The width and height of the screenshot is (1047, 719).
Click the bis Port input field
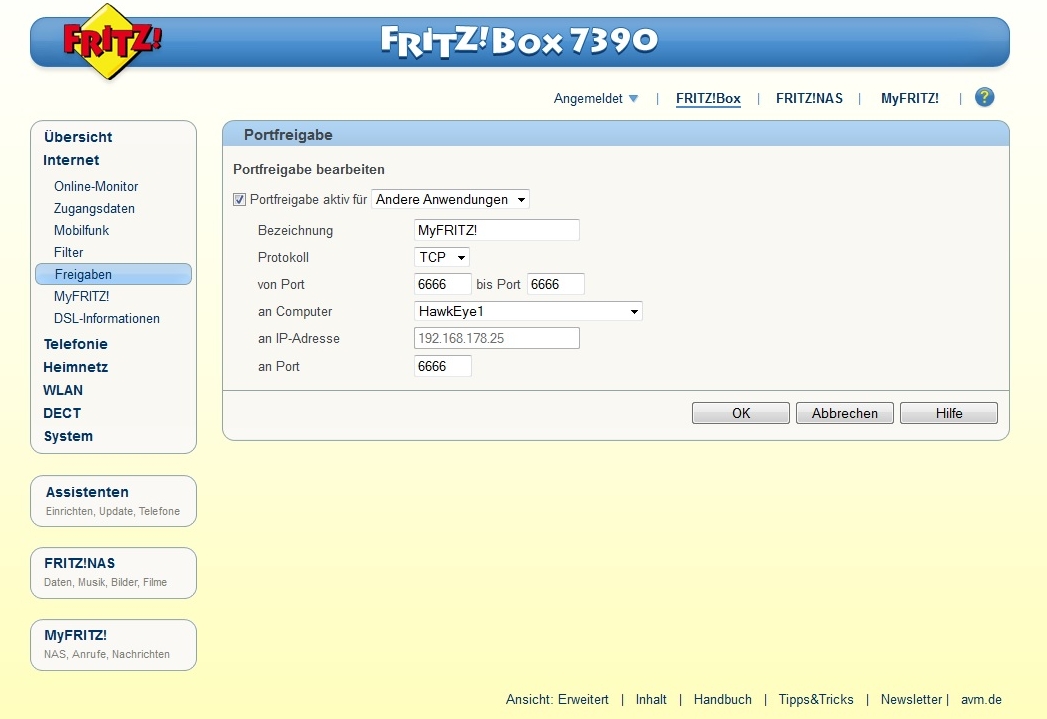556,284
